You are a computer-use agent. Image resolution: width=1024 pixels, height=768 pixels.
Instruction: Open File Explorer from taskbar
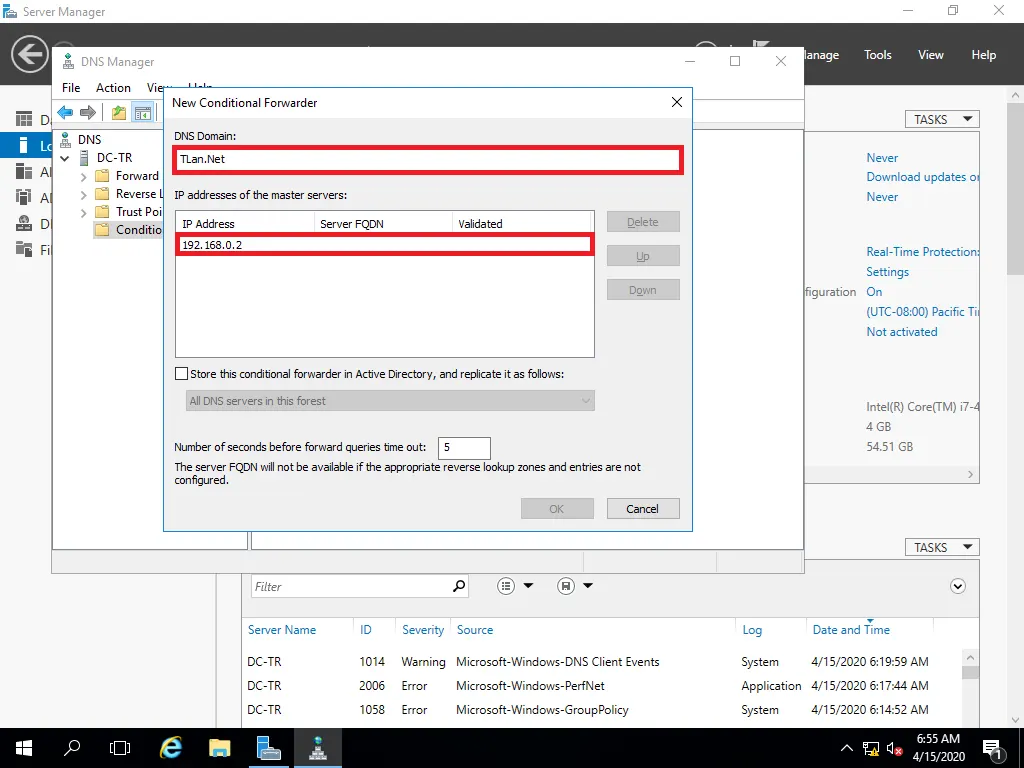pyautogui.click(x=219, y=748)
